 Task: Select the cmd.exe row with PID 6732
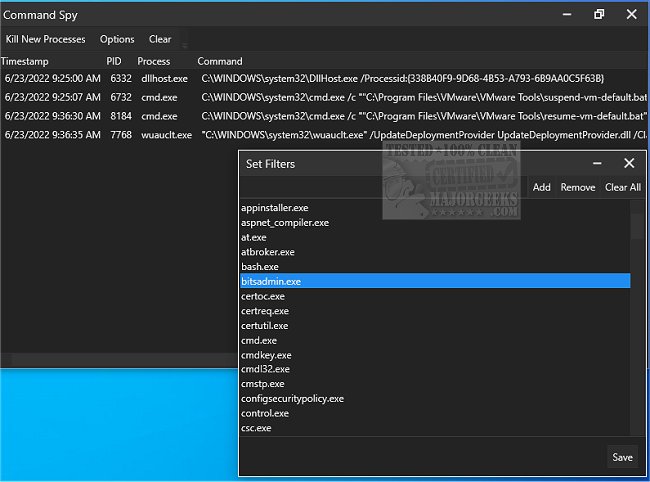(x=325, y=97)
